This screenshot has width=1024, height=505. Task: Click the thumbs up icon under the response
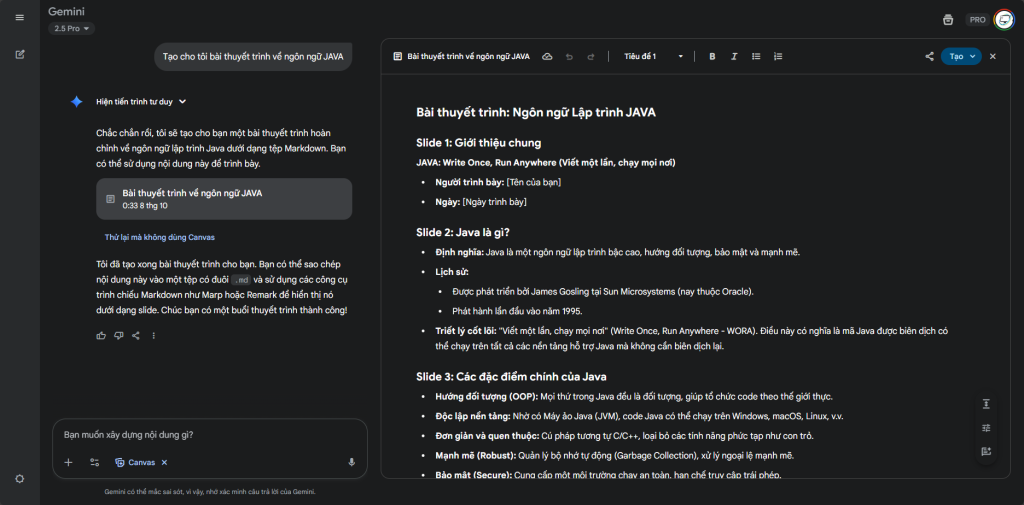[x=102, y=336]
